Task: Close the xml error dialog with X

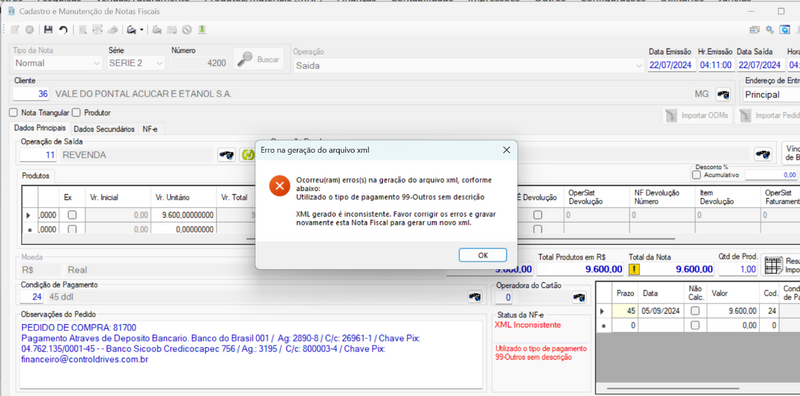Action: (x=506, y=150)
